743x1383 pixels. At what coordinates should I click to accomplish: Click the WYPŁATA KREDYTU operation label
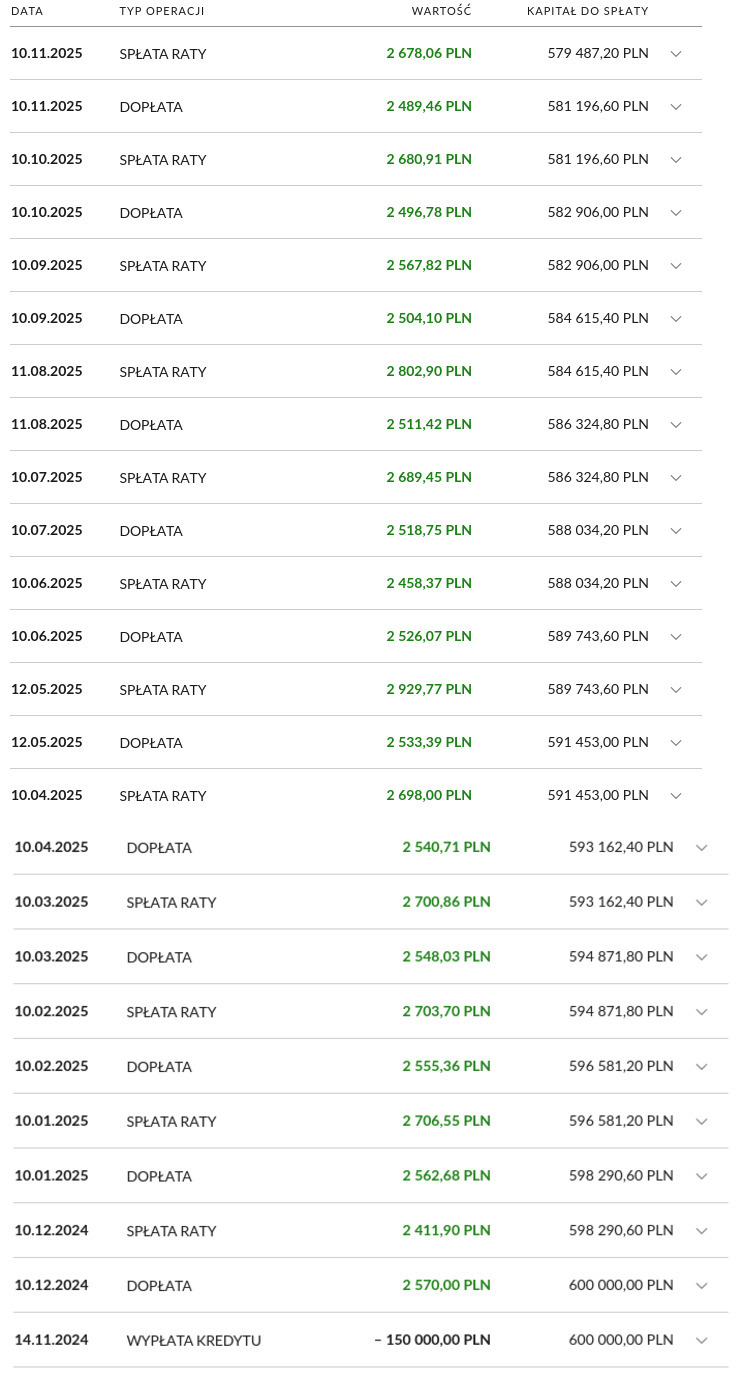click(x=194, y=1341)
